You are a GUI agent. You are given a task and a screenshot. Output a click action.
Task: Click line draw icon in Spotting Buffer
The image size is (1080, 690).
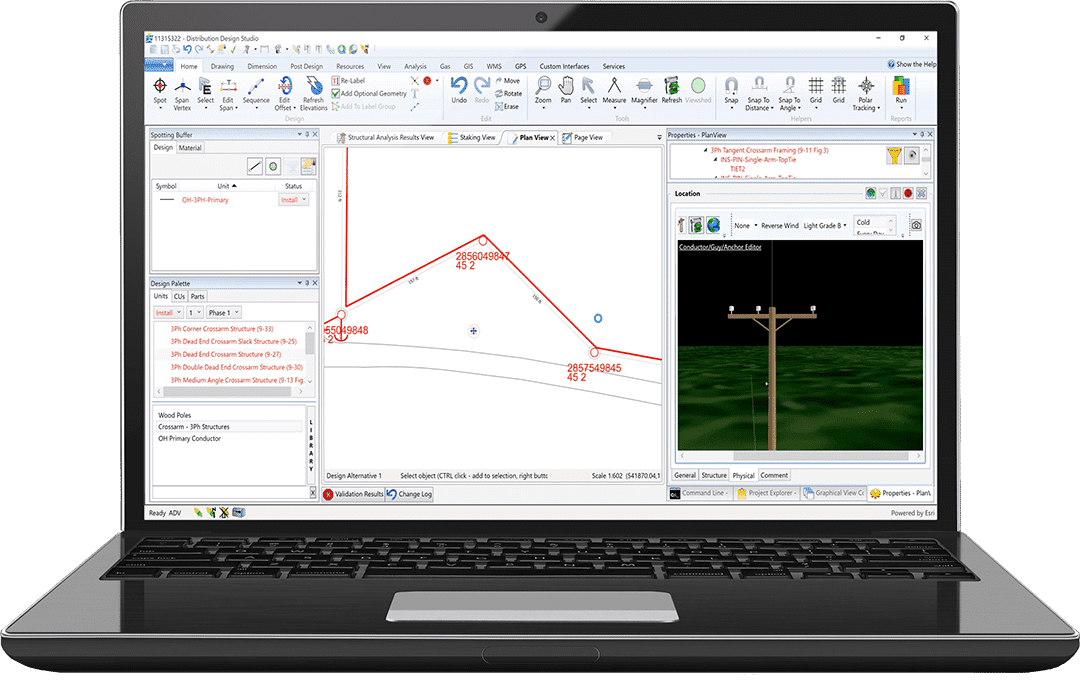(x=255, y=166)
